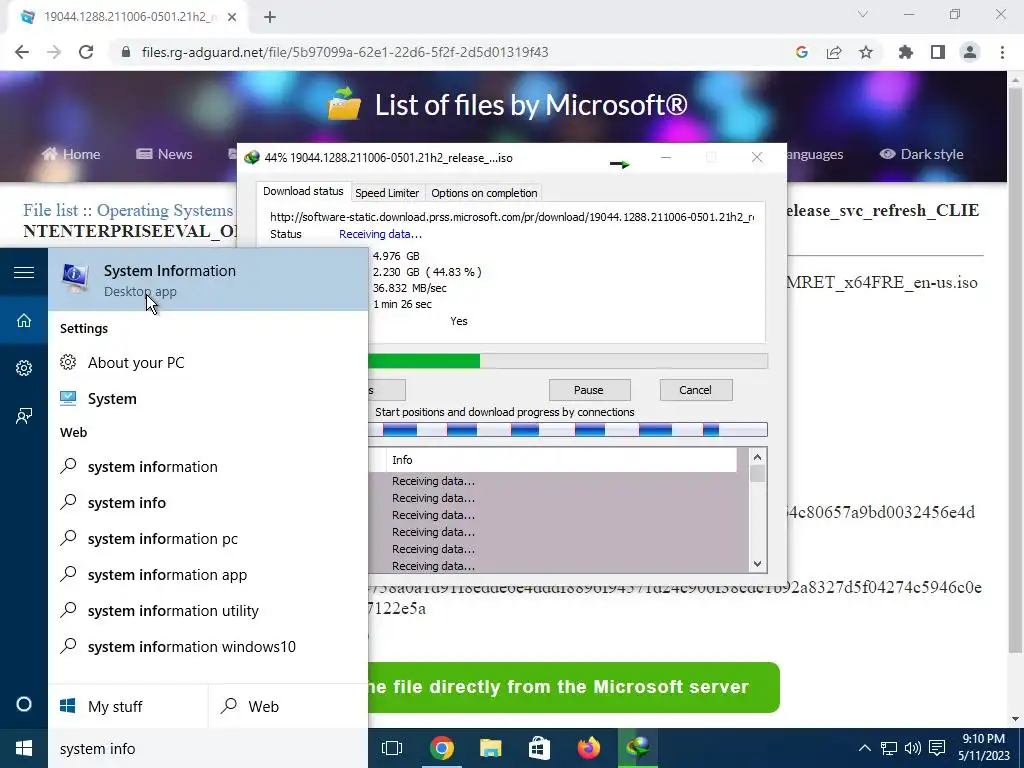This screenshot has height=768, width=1024.
Task: Cancel the IDM download
Action: coord(696,390)
